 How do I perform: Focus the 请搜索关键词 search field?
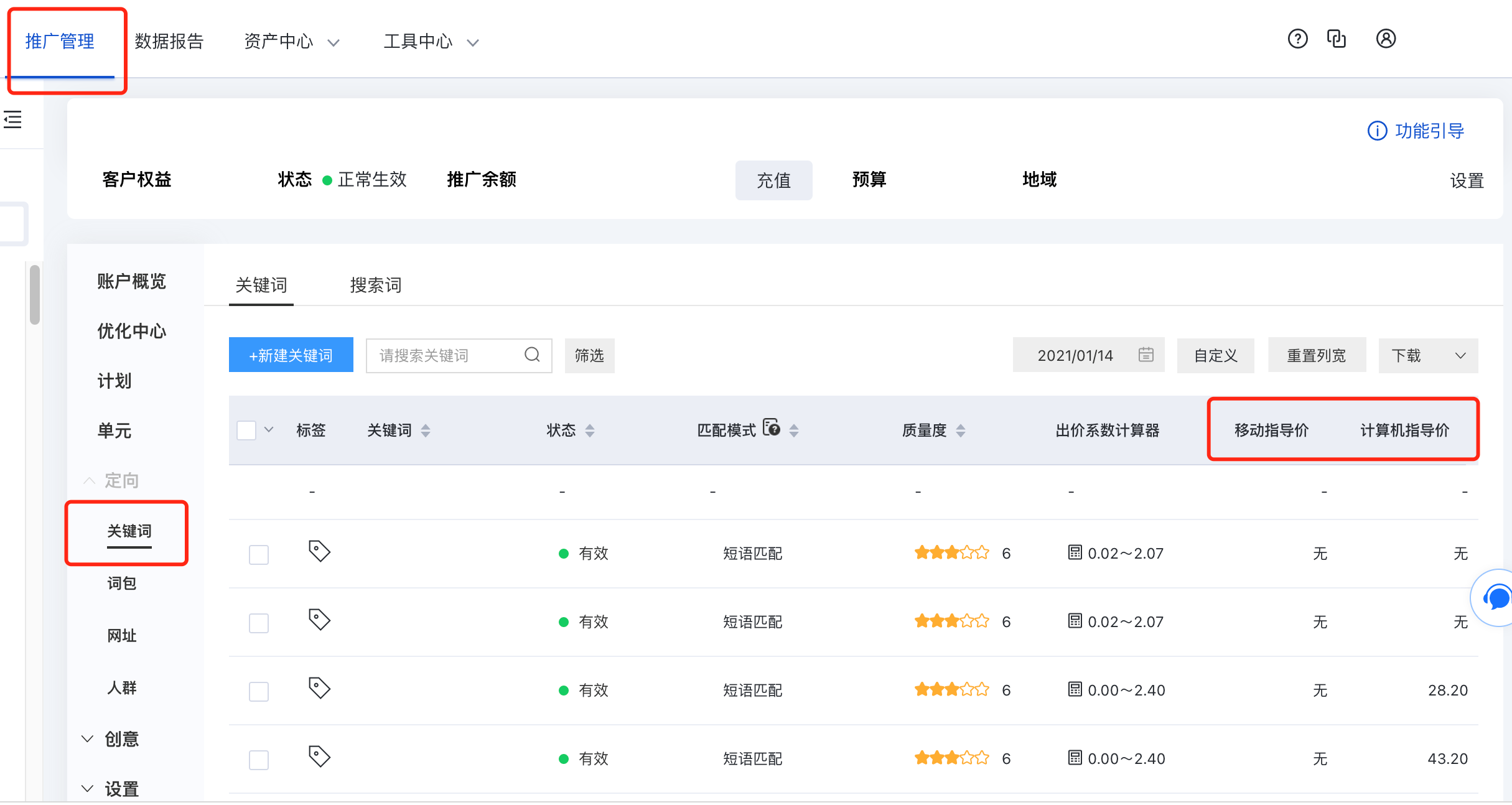pyautogui.click(x=459, y=355)
